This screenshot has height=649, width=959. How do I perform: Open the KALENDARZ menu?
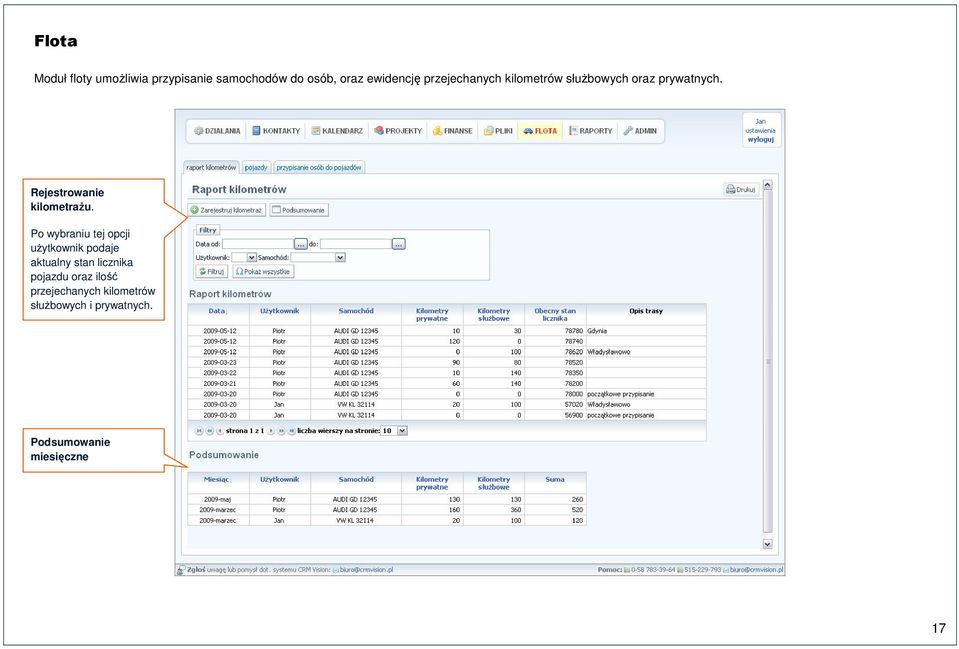pyautogui.click(x=337, y=131)
